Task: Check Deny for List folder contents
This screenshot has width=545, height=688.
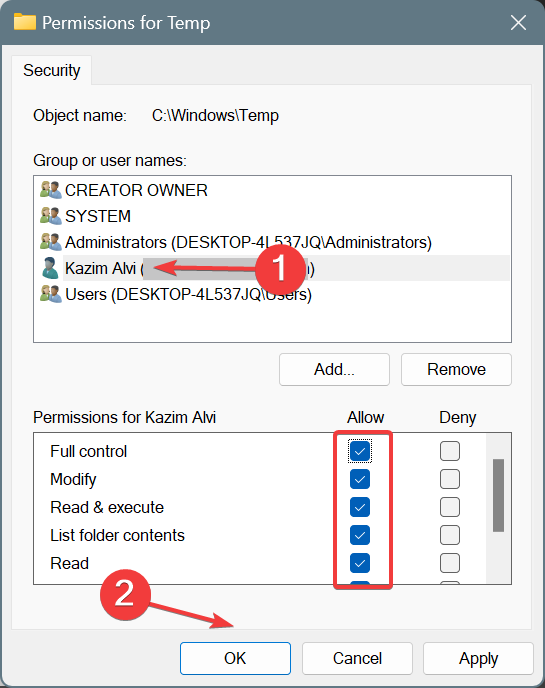Action: click(450, 535)
